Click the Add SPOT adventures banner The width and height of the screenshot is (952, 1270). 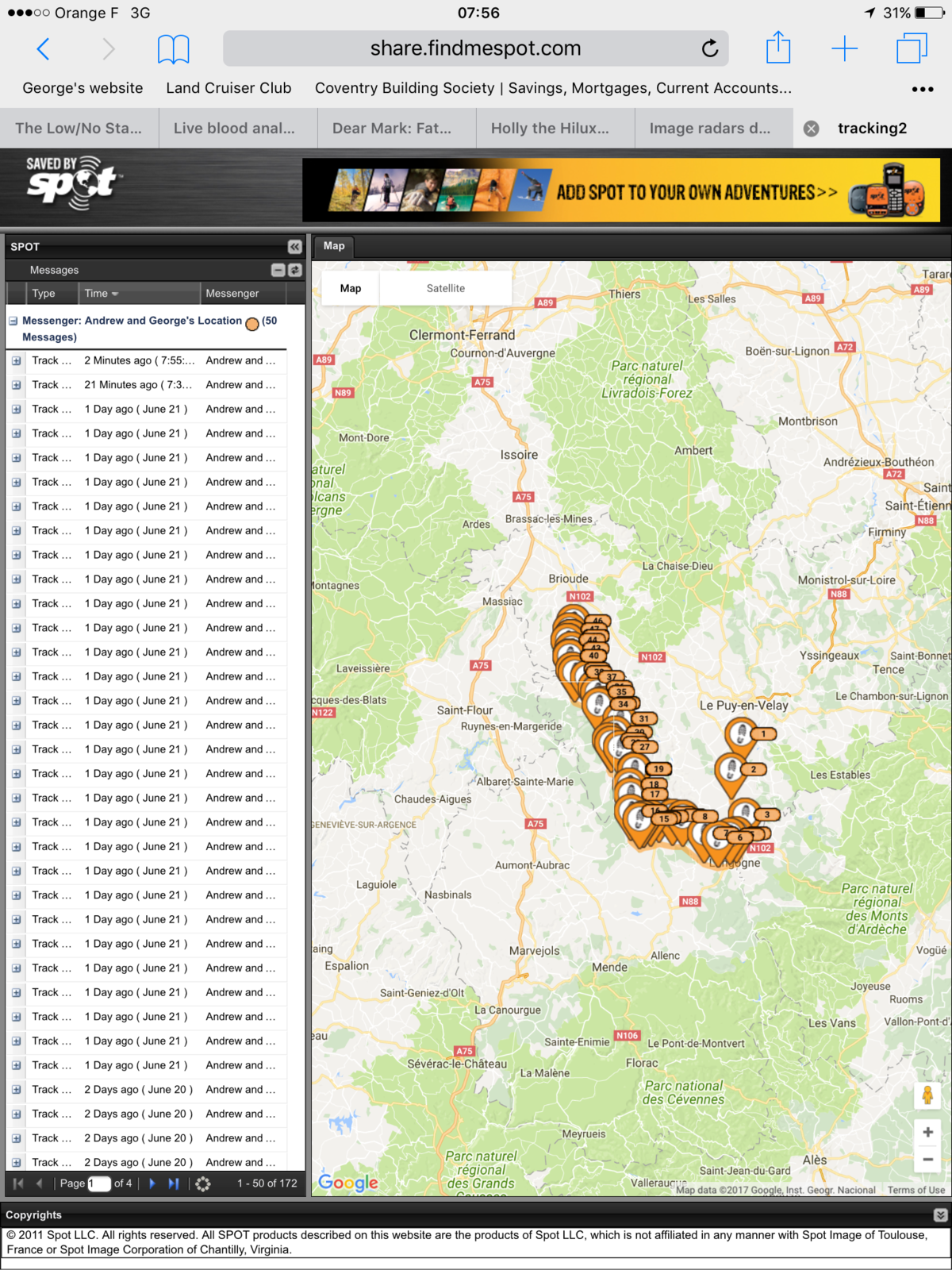[621, 190]
